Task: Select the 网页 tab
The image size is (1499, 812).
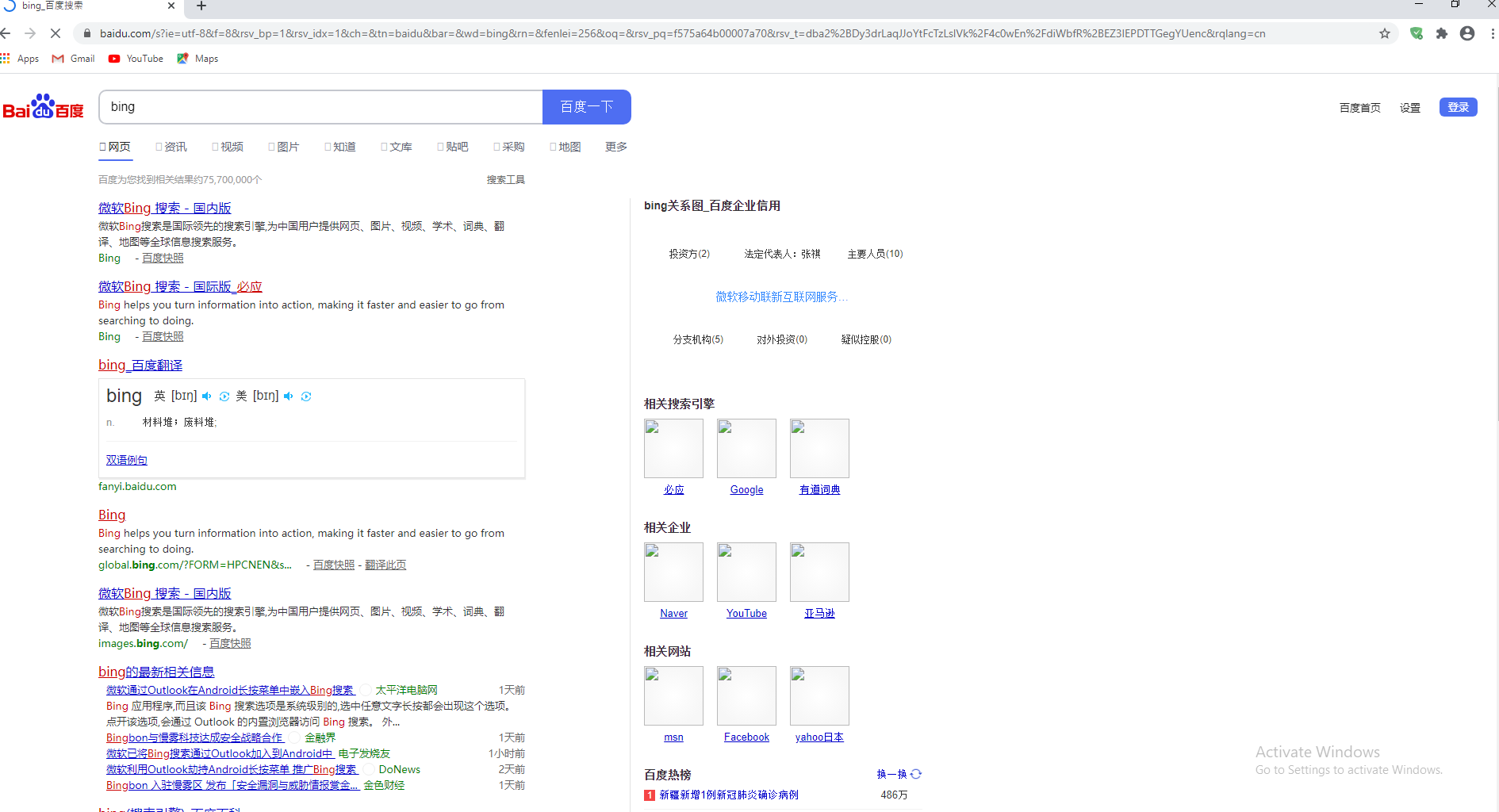Action: (x=116, y=147)
